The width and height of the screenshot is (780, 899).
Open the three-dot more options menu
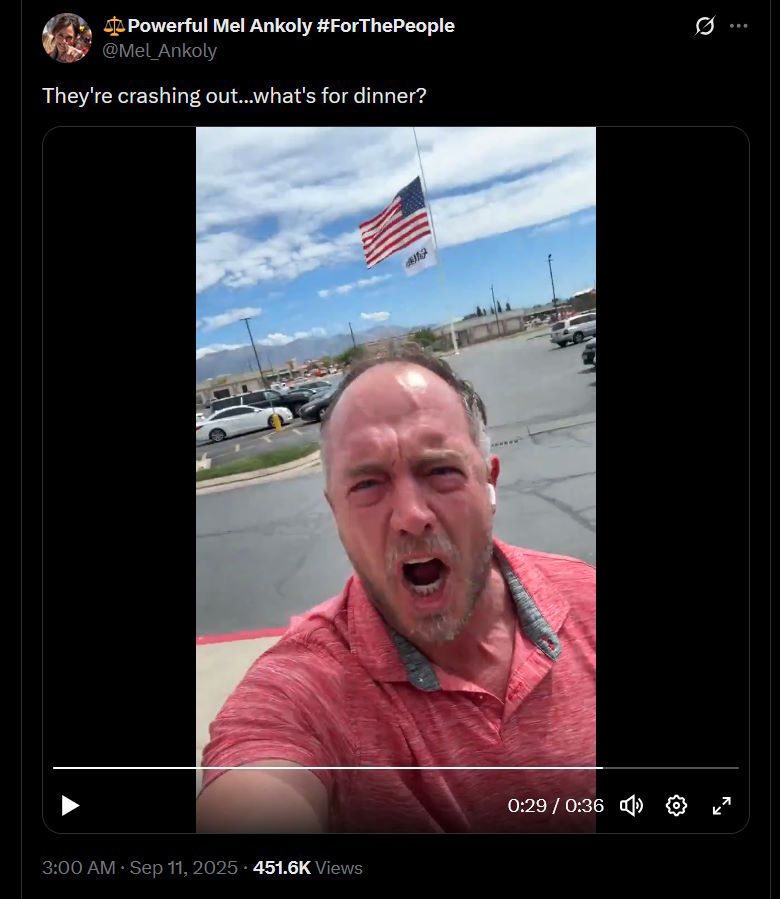point(738,26)
